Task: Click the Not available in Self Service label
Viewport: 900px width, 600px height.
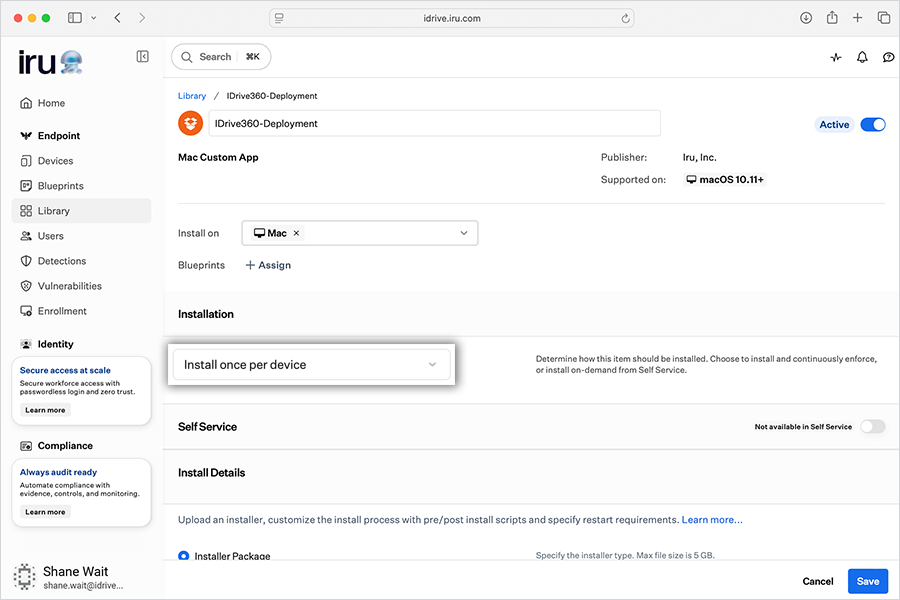Action: click(x=803, y=427)
